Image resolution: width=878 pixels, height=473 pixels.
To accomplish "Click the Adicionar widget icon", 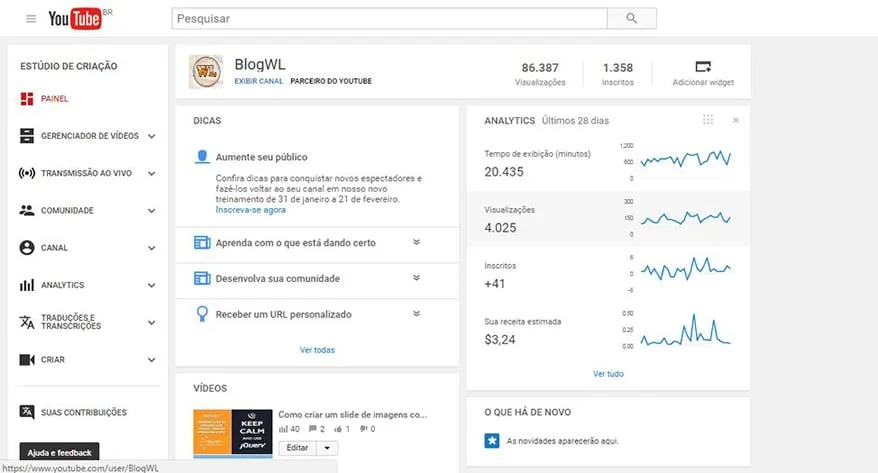I will coord(703,67).
